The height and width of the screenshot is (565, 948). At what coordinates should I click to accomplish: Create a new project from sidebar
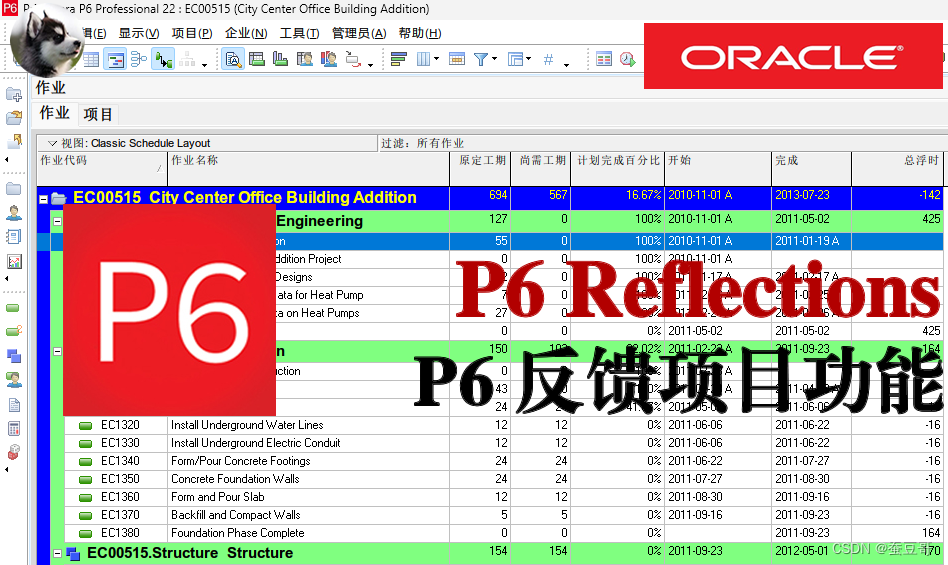(x=13, y=94)
